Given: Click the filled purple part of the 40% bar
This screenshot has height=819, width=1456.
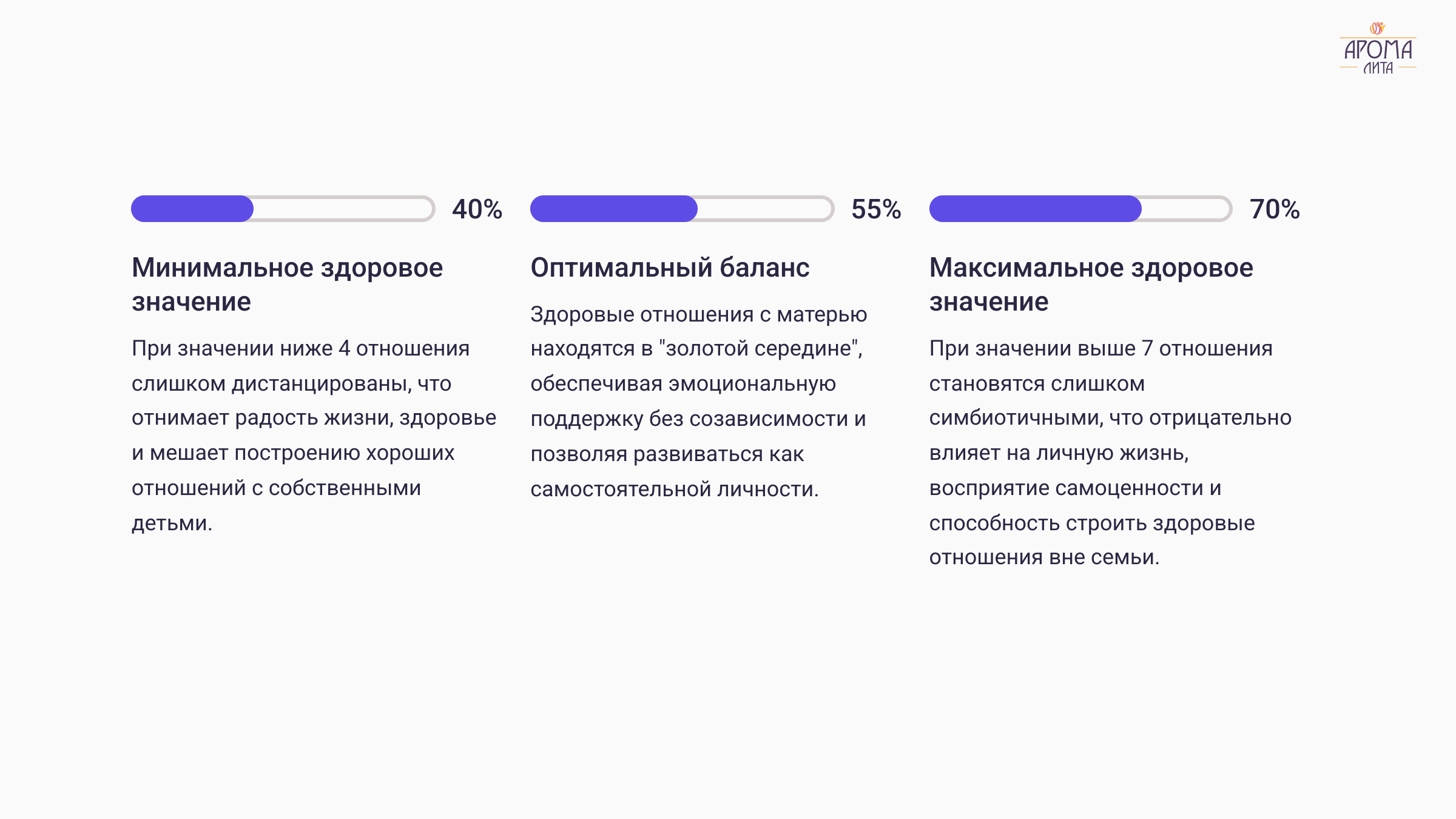Looking at the screenshot, I should pyautogui.click(x=192, y=209).
